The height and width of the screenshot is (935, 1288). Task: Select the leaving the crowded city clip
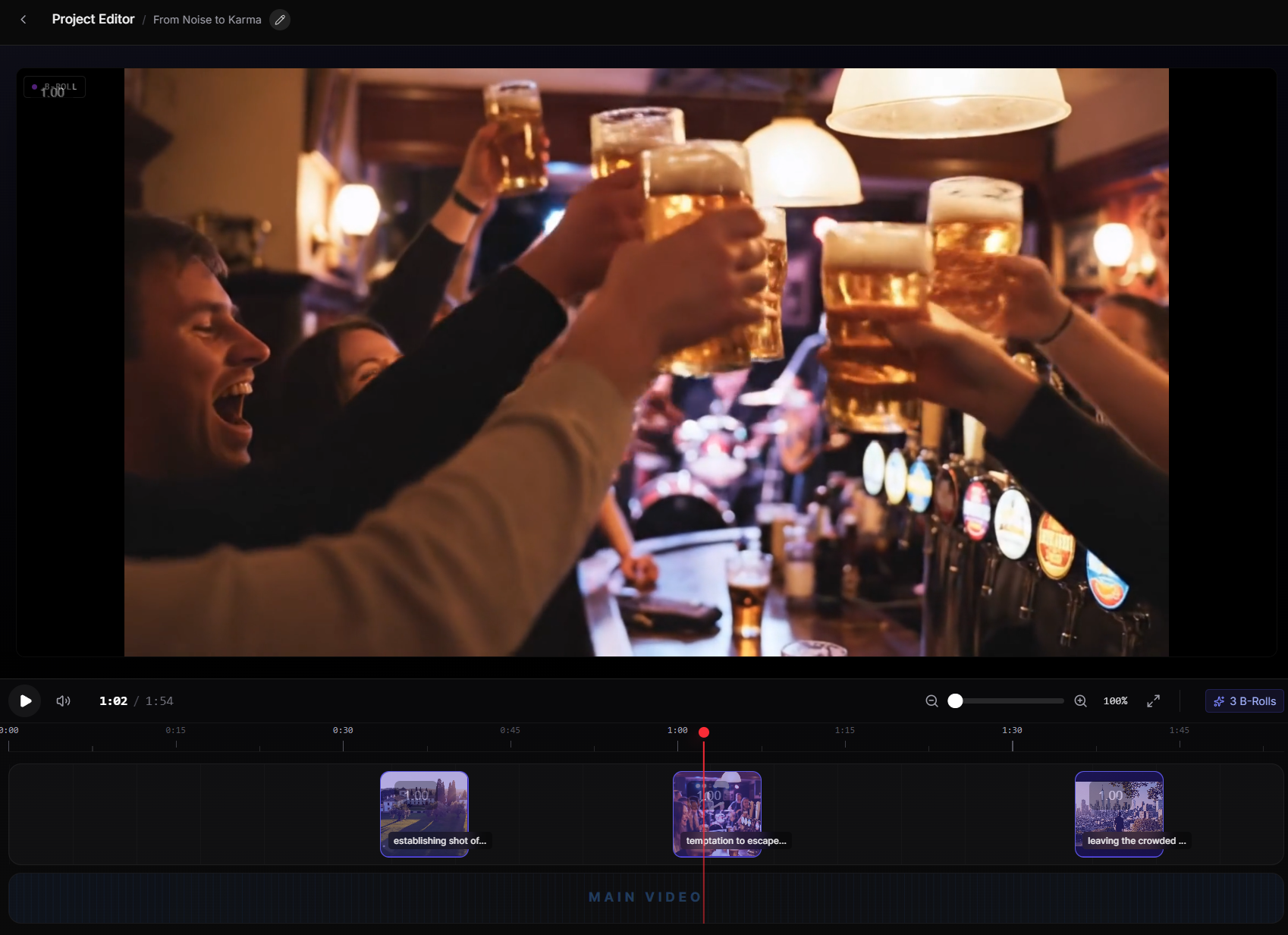[x=1119, y=814]
